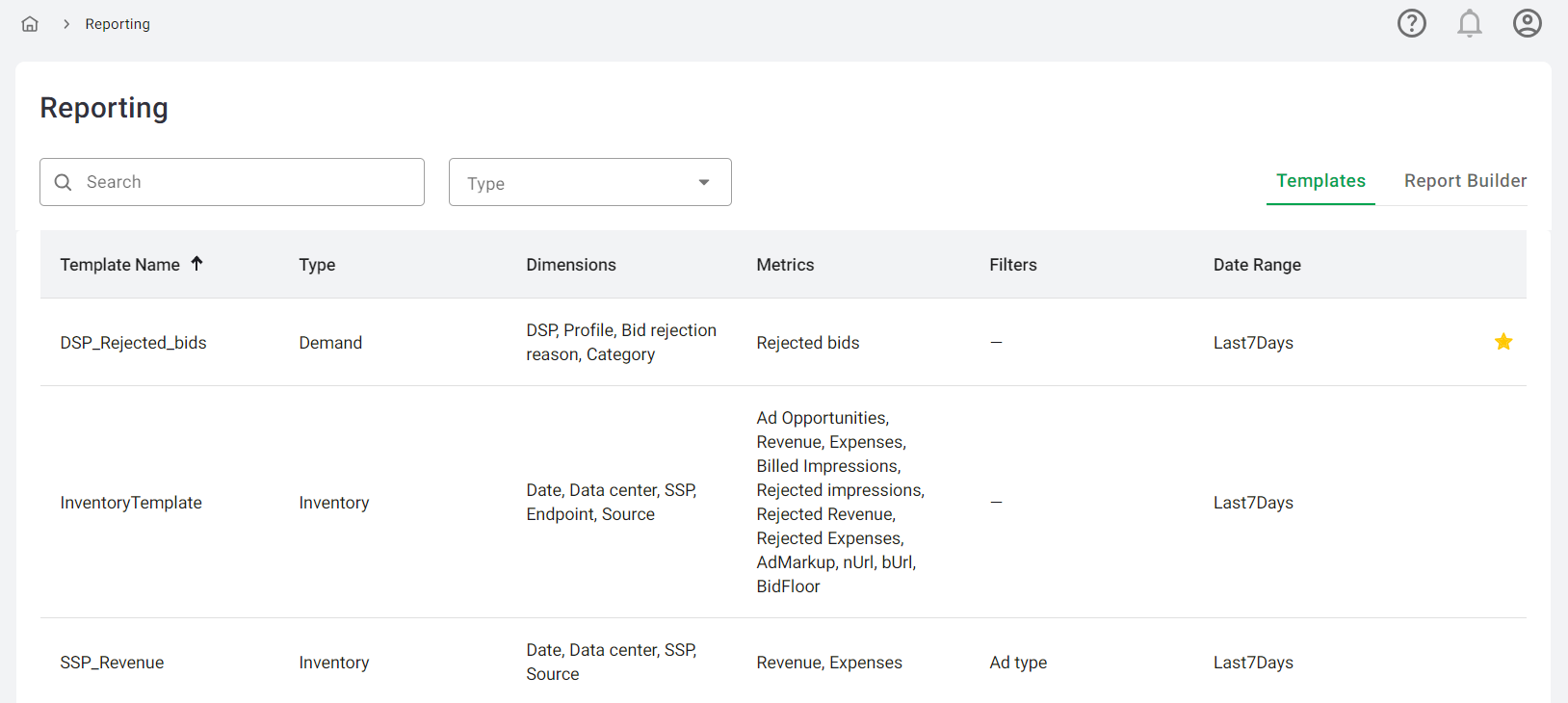Open the help question mark icon
Image resolution: width=1568 pixels, height=703 pixels.
[x=1411, y=23]
